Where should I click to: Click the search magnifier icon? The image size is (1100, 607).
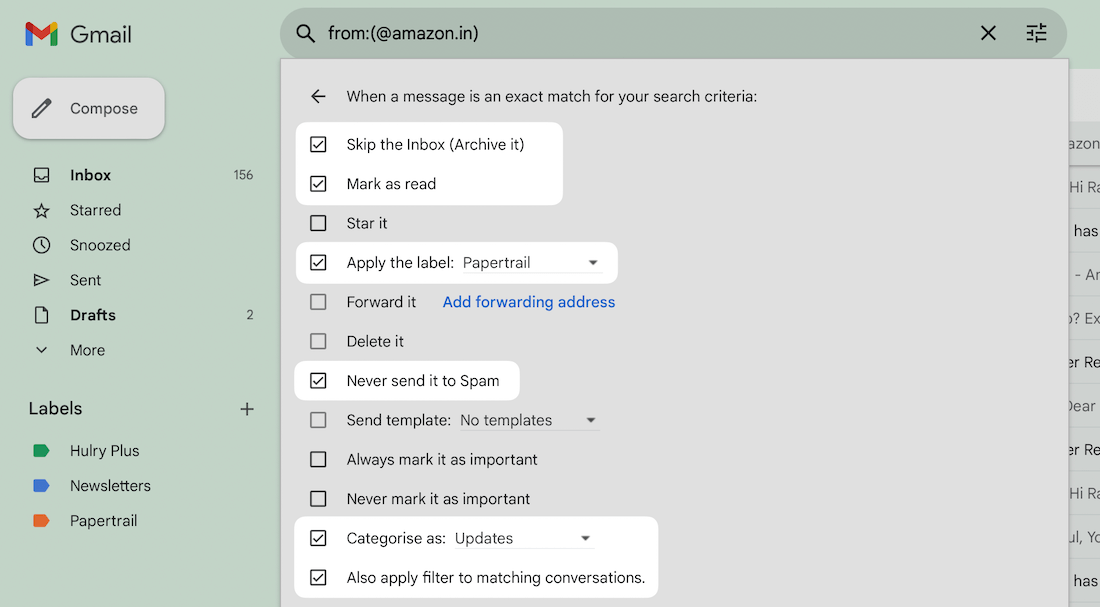pyautogui.click(x=306, y=34)
